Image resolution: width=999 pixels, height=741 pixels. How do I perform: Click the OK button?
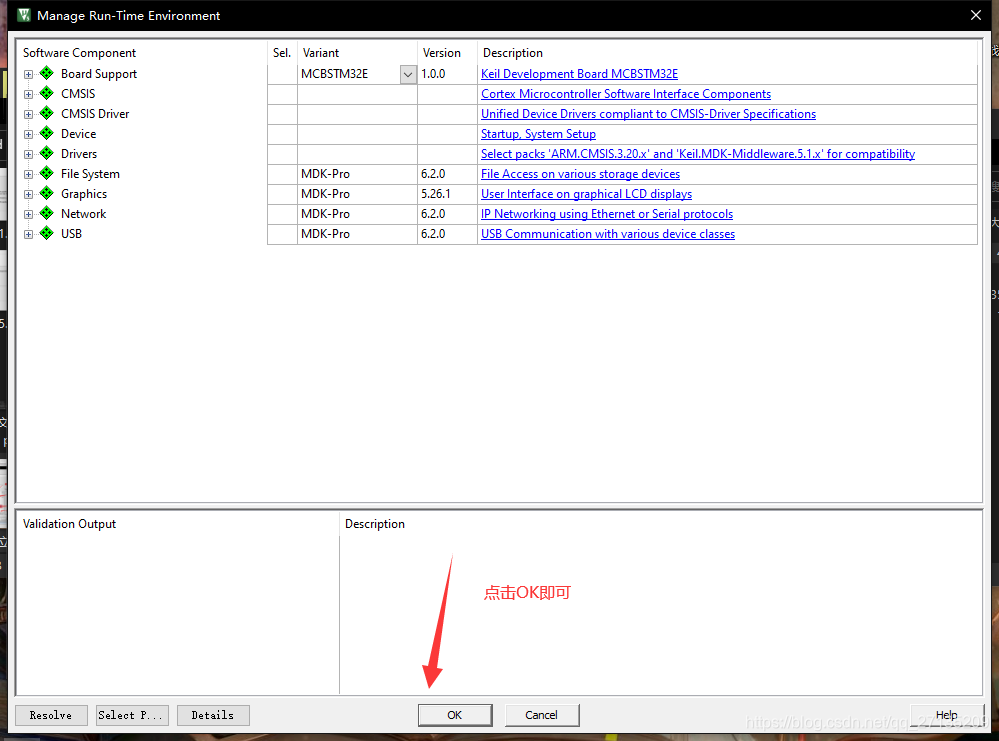coord(455,715)
